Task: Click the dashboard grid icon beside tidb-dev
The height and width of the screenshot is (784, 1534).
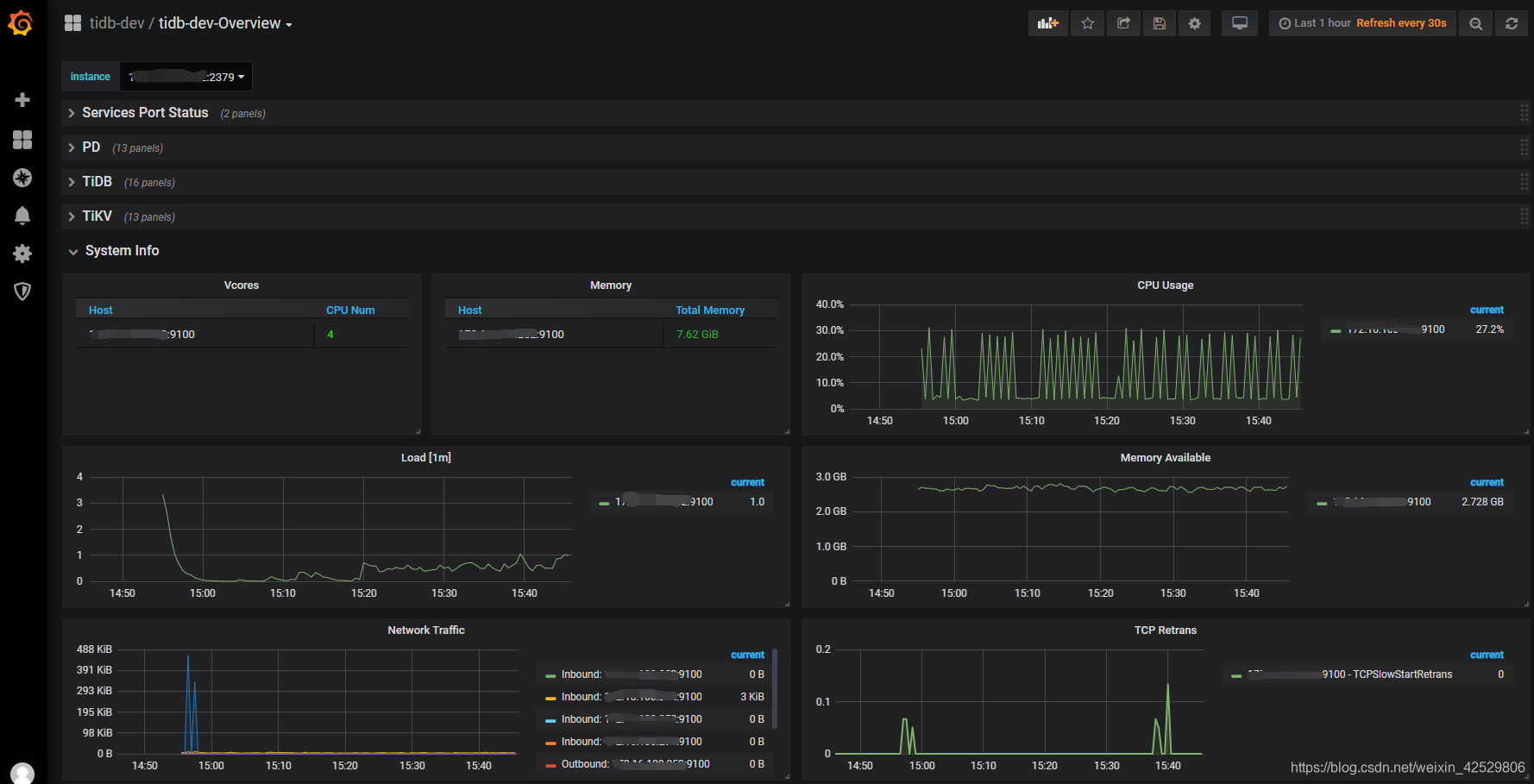Action: click(x=72, y=23)
